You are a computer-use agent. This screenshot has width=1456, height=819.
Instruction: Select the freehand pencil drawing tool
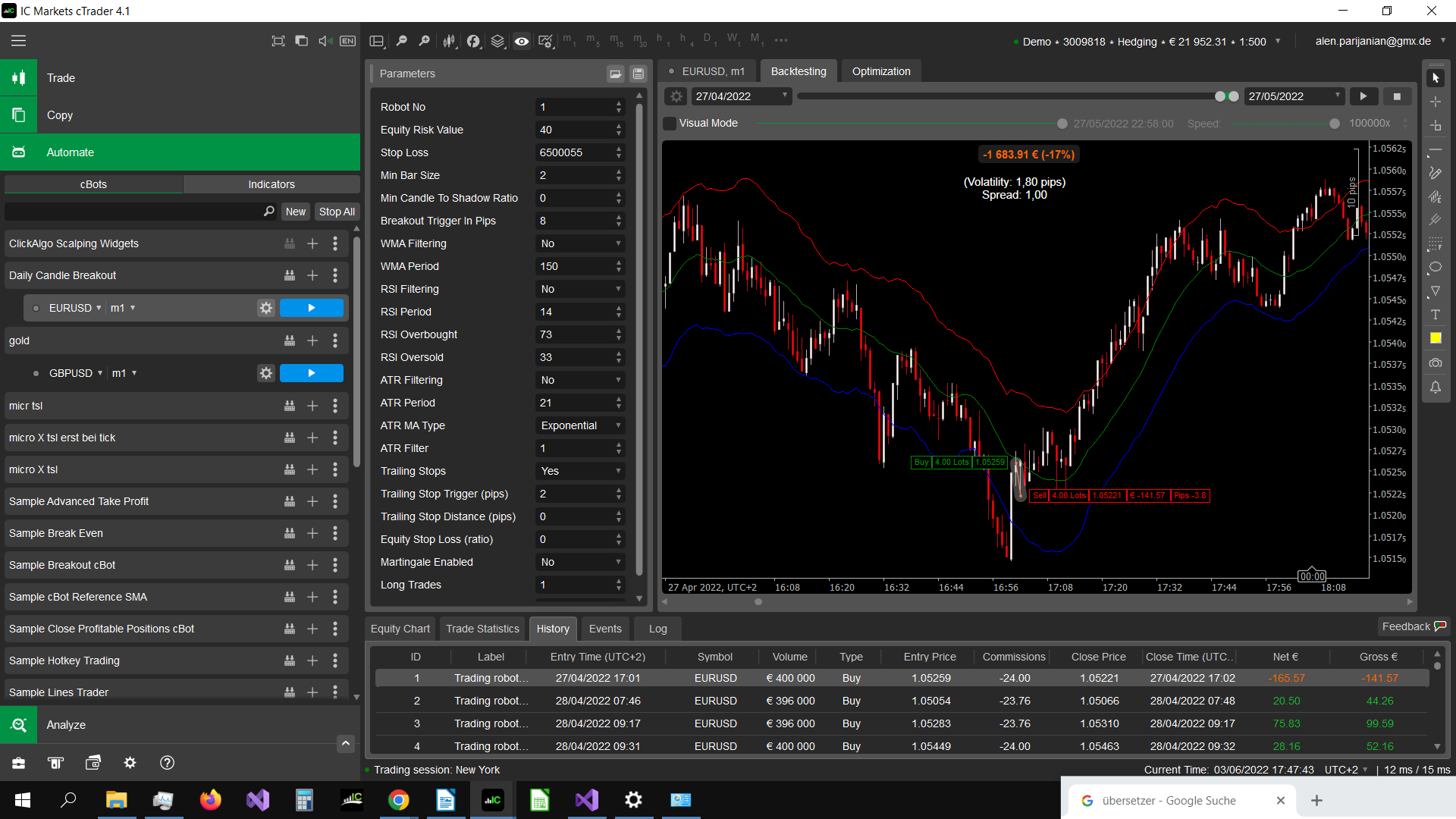[1435, 173]
